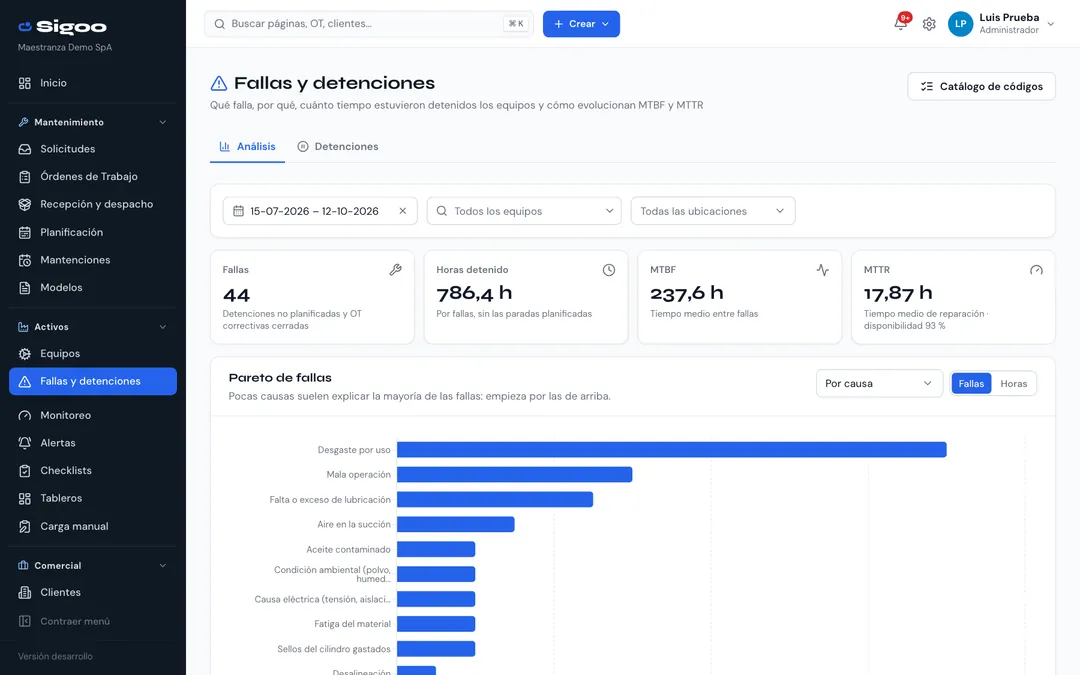This screenshot has width=1080, height=675.
Task: Open Todas las ubicaciones dropdown
Action: pyautogui.click(x=713, y=211)
